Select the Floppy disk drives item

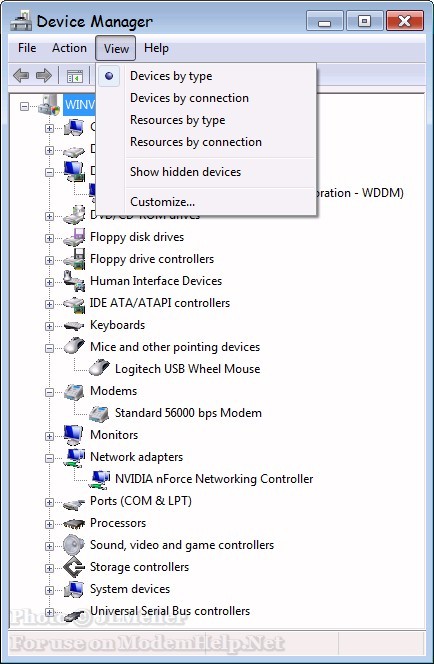click(137, 237)
